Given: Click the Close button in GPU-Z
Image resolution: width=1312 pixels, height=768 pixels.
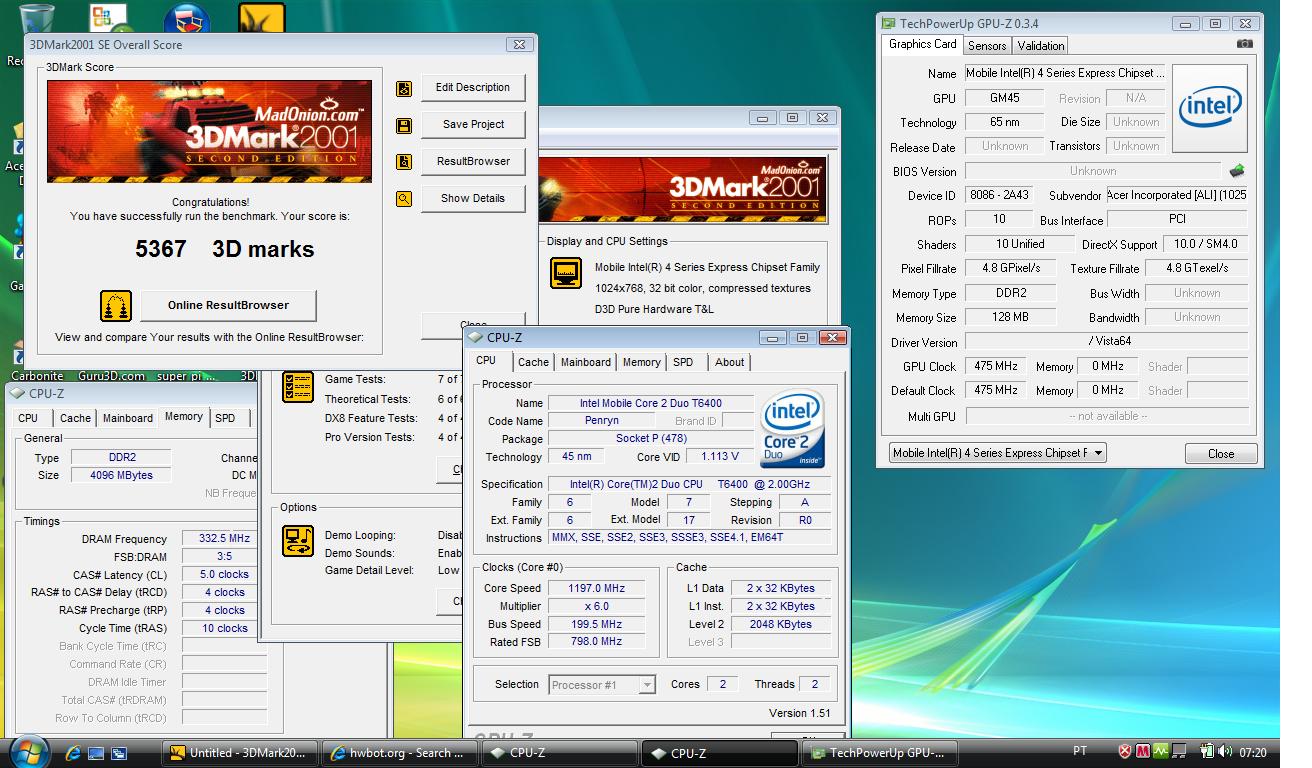Looking at the screenshot, I should tap(1221, 453).
